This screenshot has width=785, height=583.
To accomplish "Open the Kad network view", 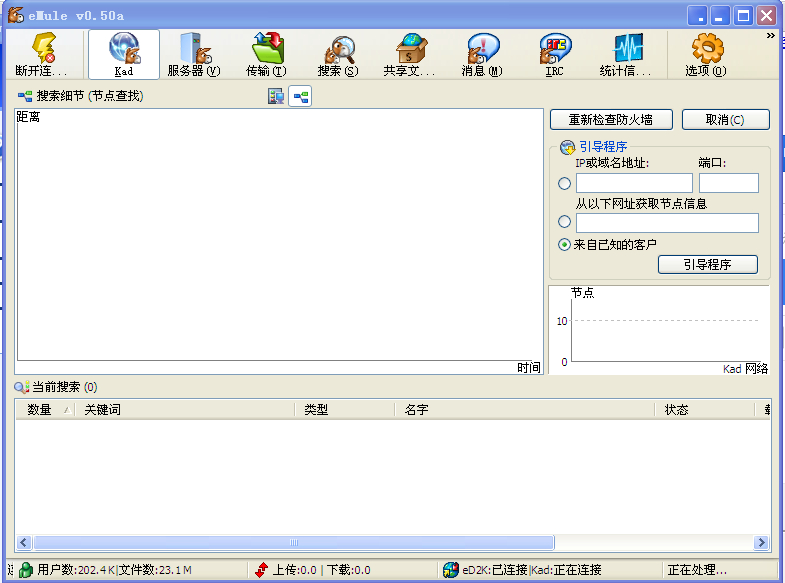I will (124, 54).
